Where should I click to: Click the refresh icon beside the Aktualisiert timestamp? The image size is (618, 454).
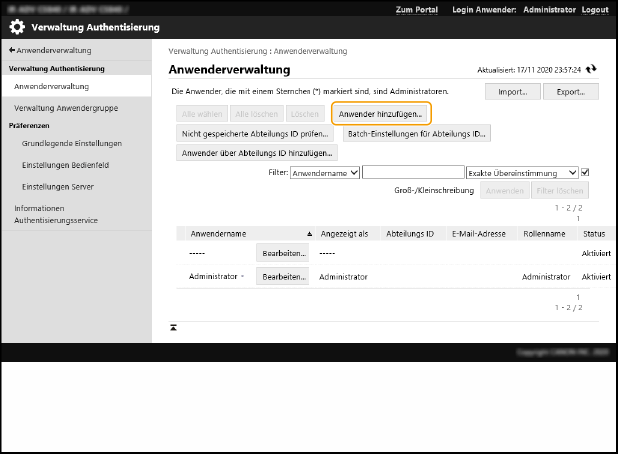click(x=592, y=70)
